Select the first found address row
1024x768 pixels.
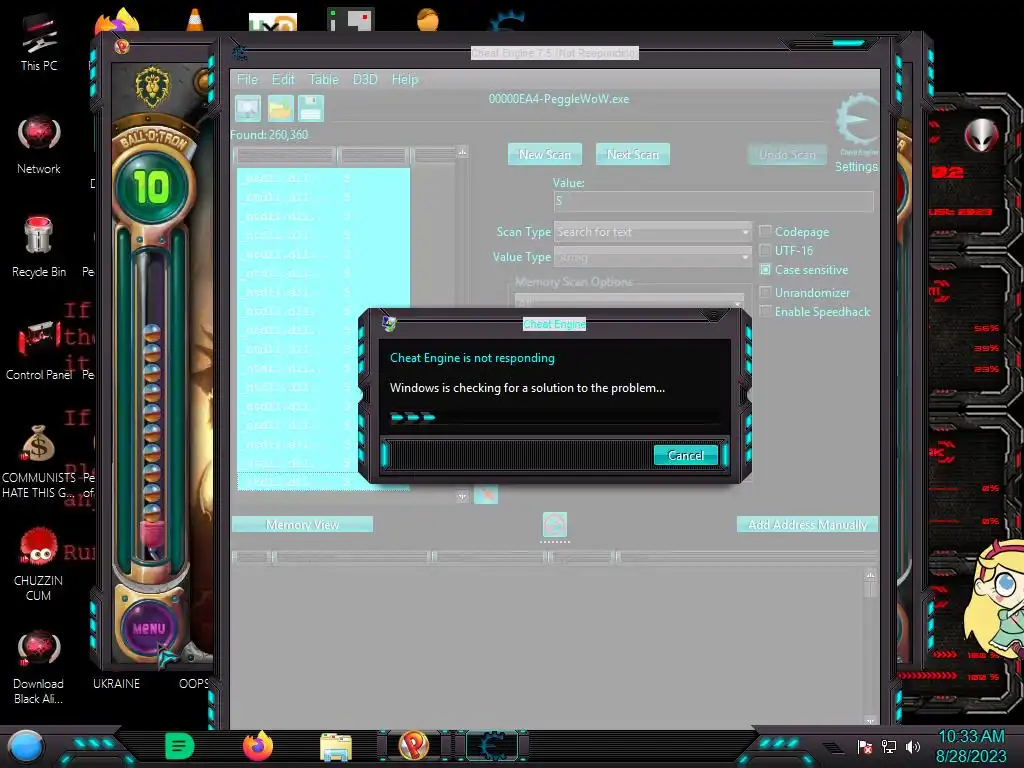(323, 178)
